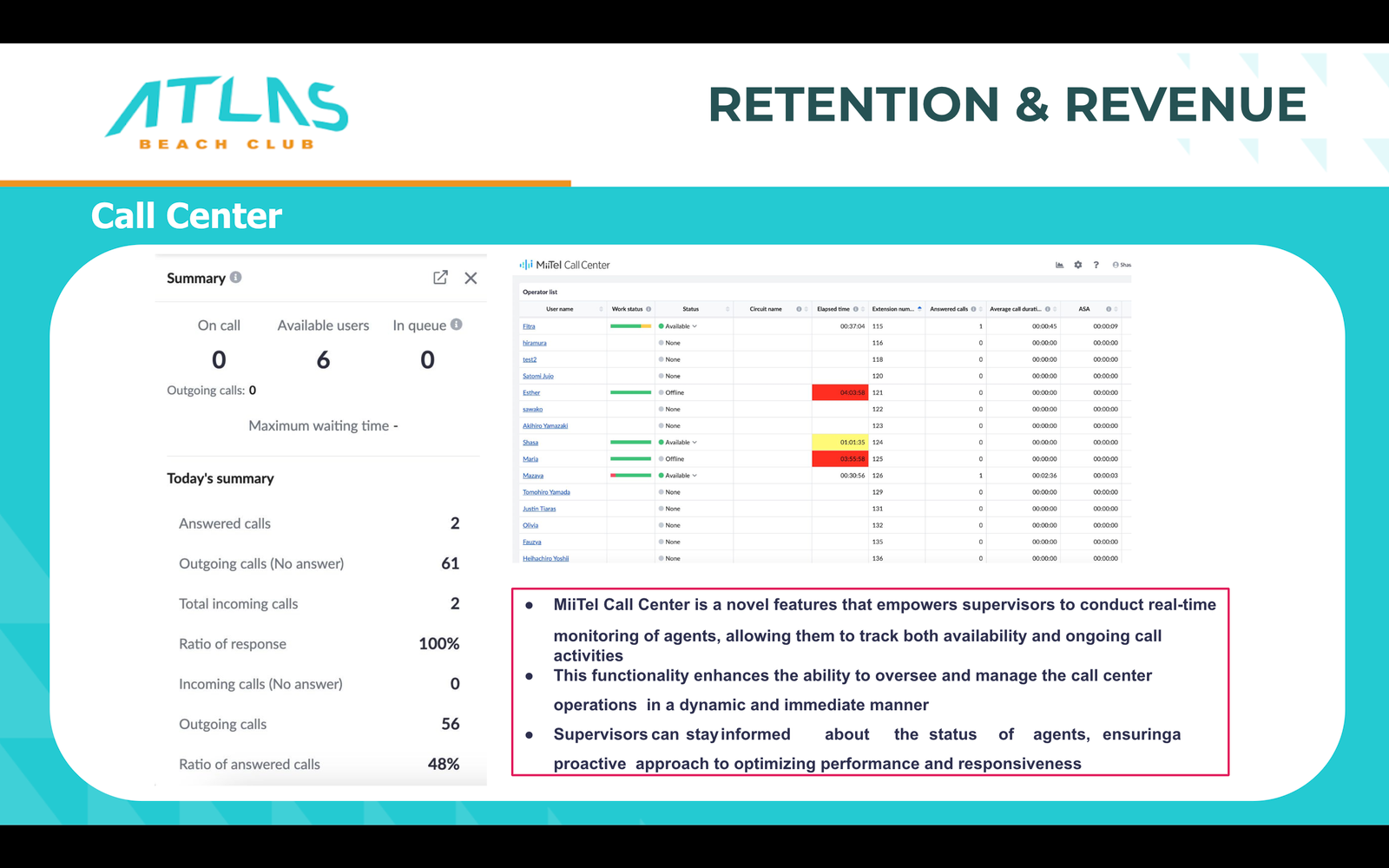Open the statistics chart icon in MiiTel header
Viewport: 1389px width, 868px height.
tap(1059, 265)
